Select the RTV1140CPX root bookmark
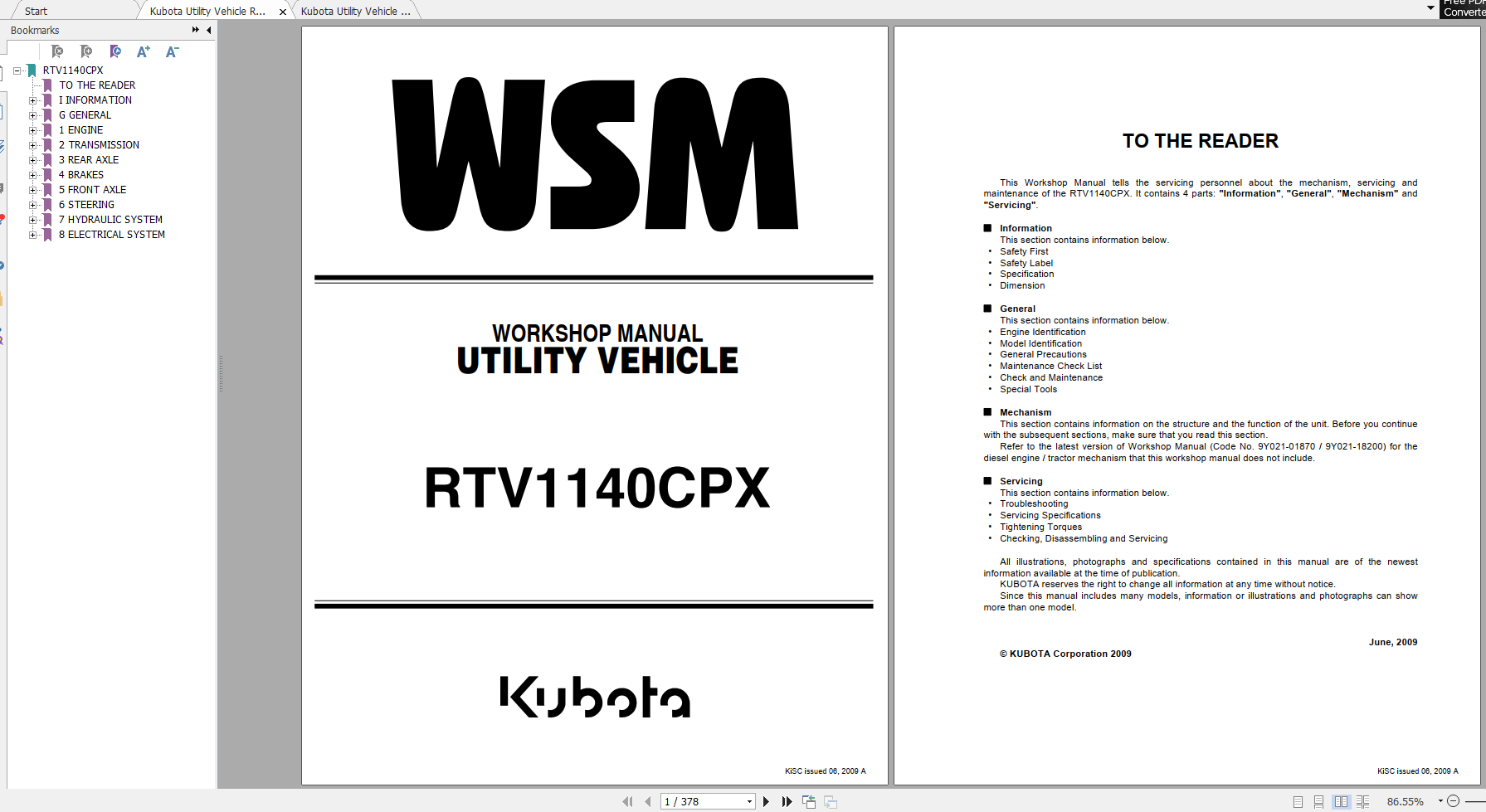Image resolution: width=1486 pixels, height=812 pixels. point(73,71)
